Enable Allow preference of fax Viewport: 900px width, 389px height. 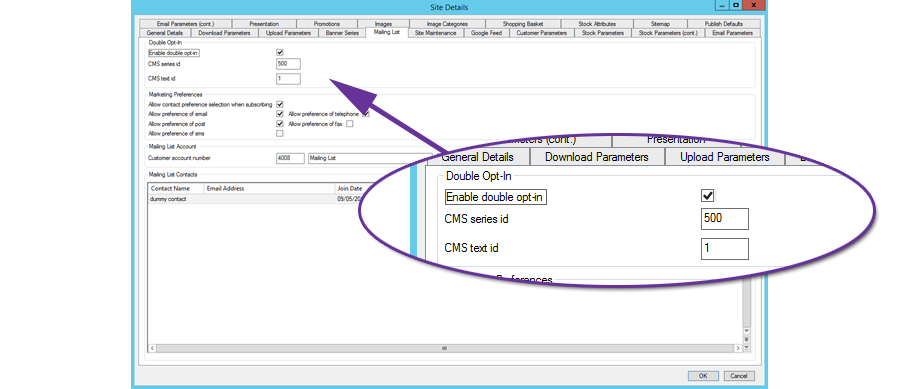pyautogui.click(x=350, y=123)
